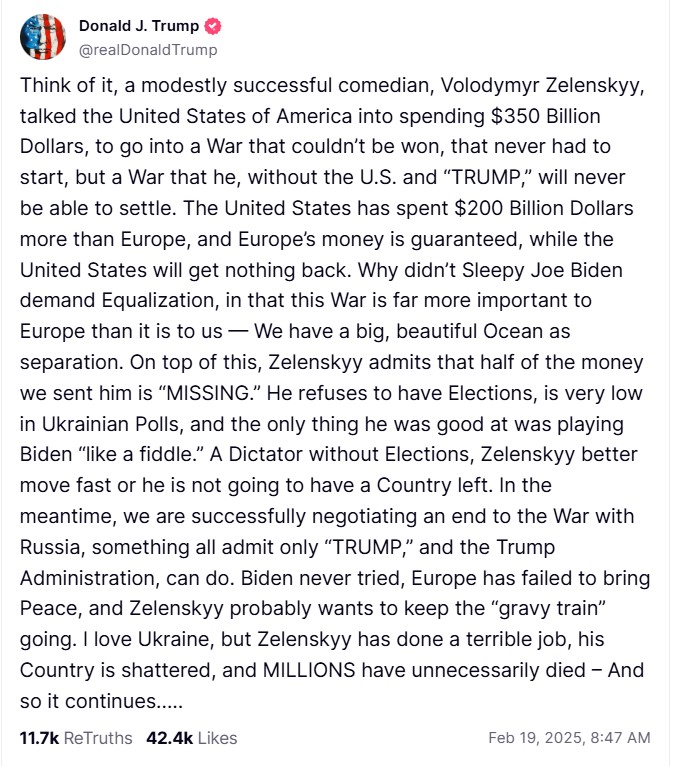673x766 pixels.
Task: Click the @realDonaldTrump handle
Action: coord(148,49)
